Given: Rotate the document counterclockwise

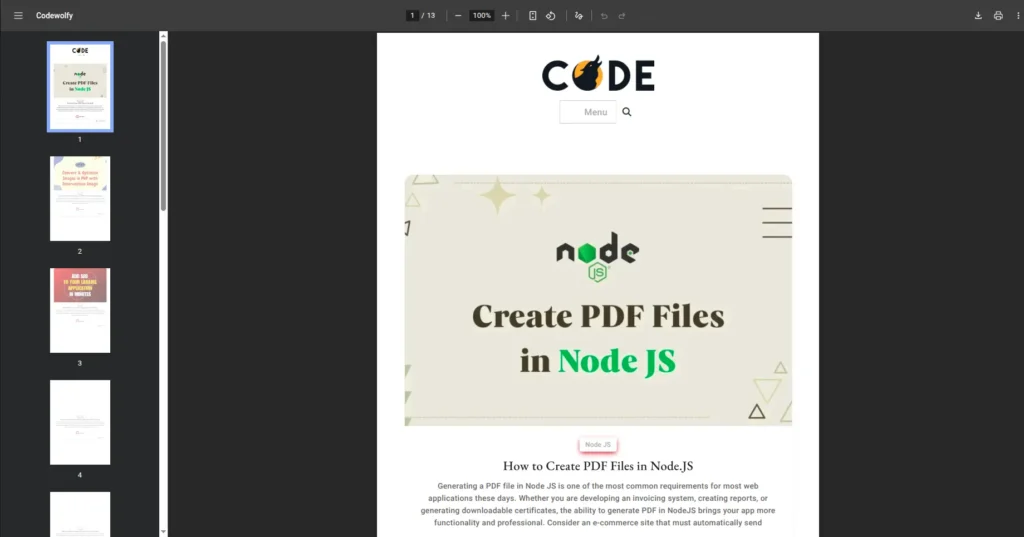Looking at the screenshot, I should tap(551, 16).
